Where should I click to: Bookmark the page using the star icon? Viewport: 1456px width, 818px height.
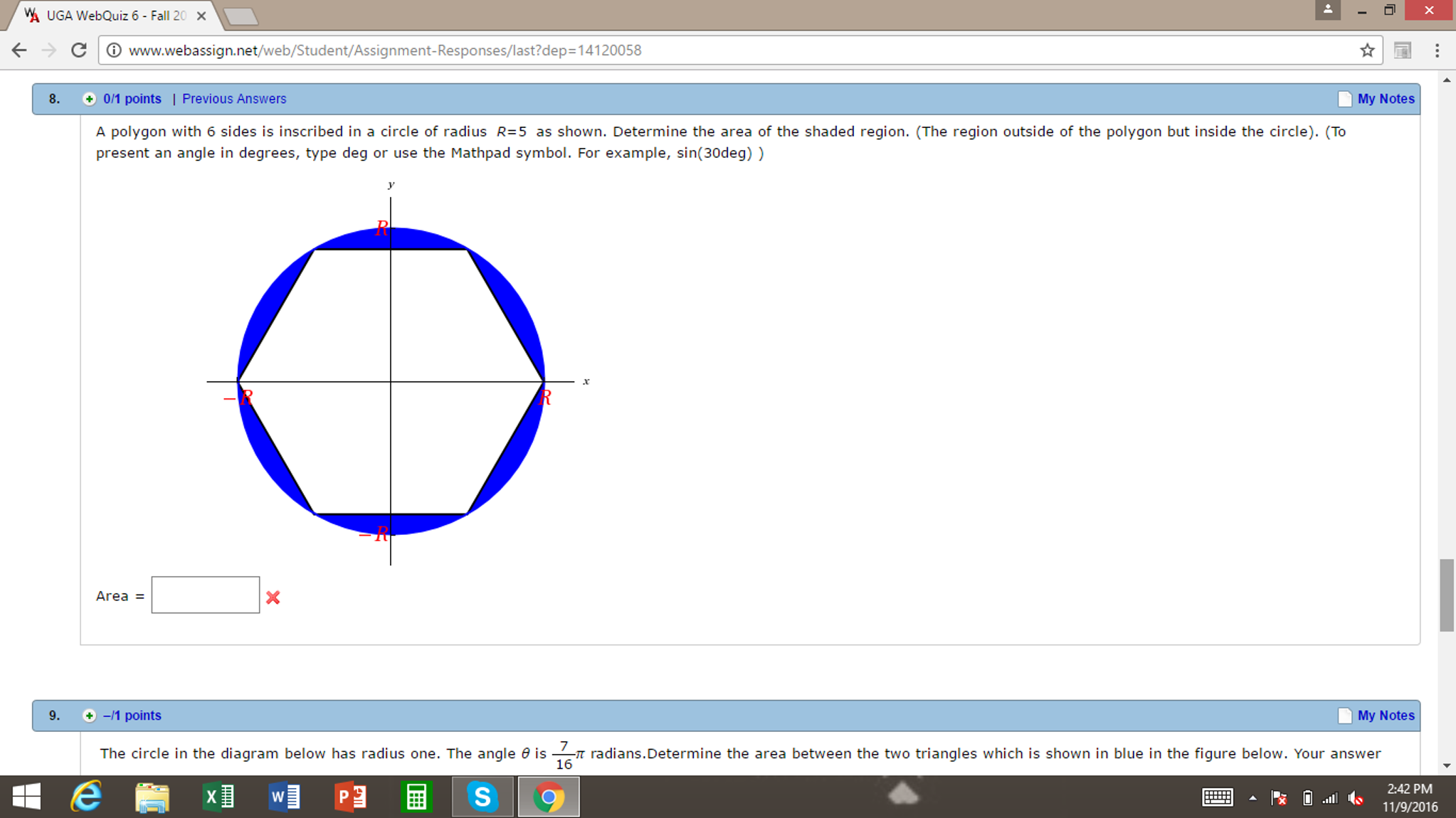(x=1367, y=50)
